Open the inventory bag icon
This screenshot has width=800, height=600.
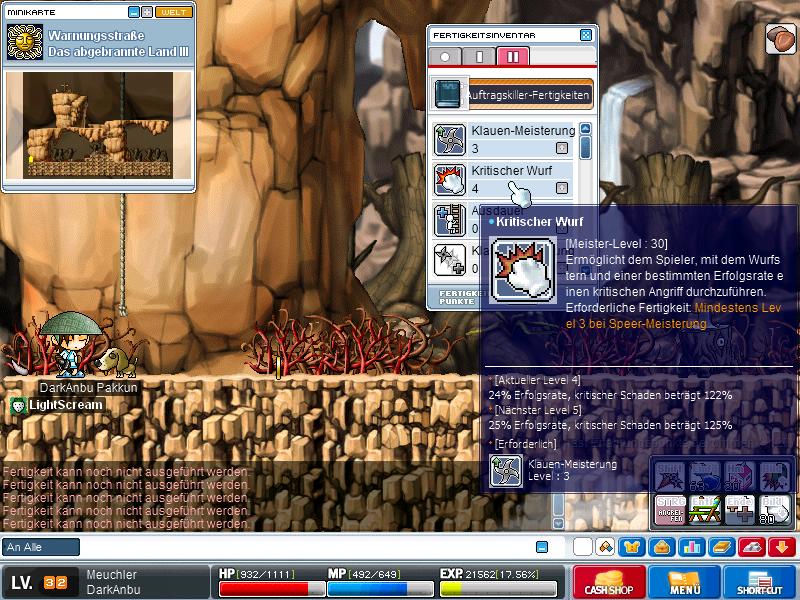coord(661,547)
